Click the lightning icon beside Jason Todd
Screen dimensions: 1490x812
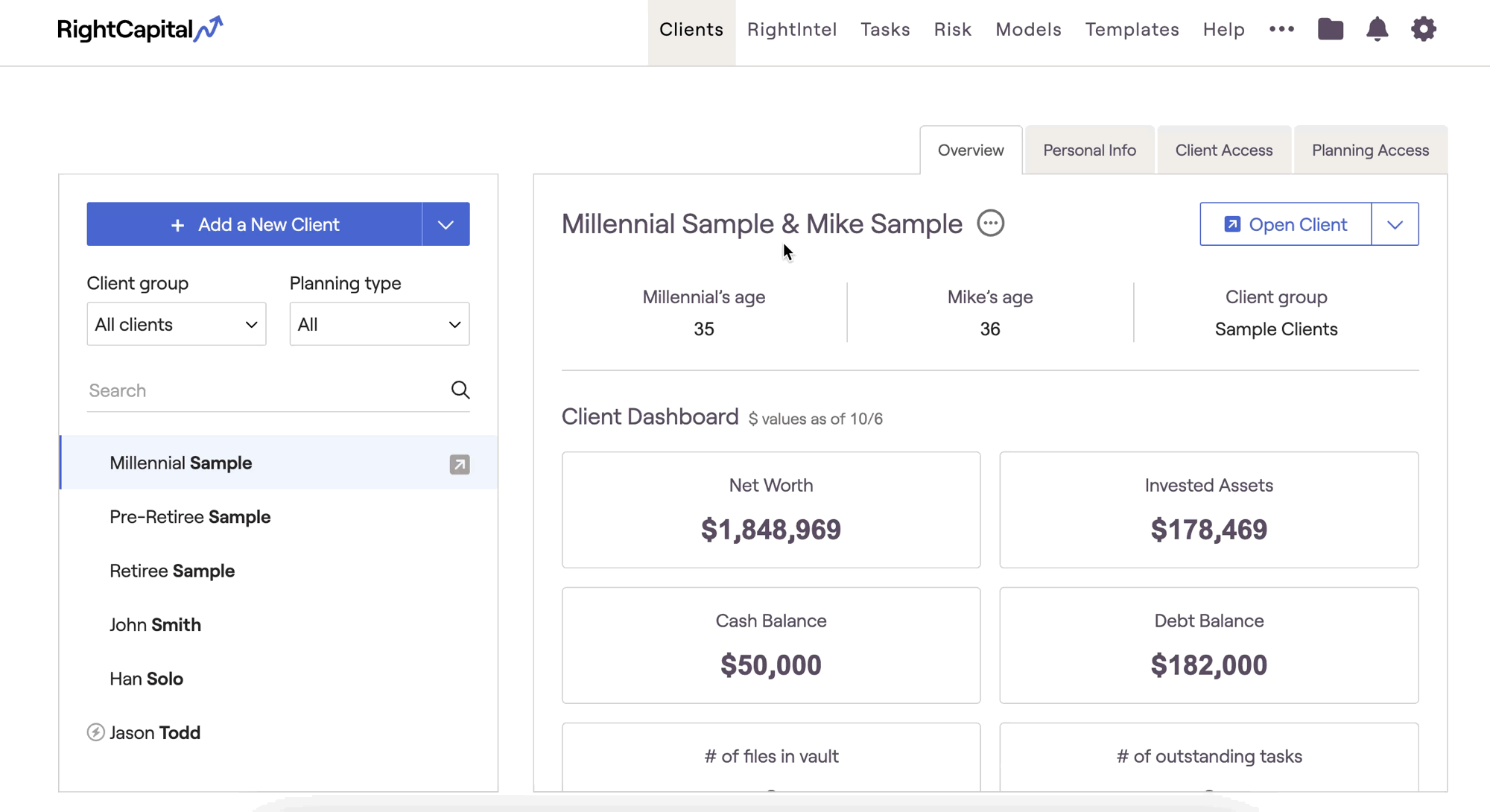(x=95, y=732)
